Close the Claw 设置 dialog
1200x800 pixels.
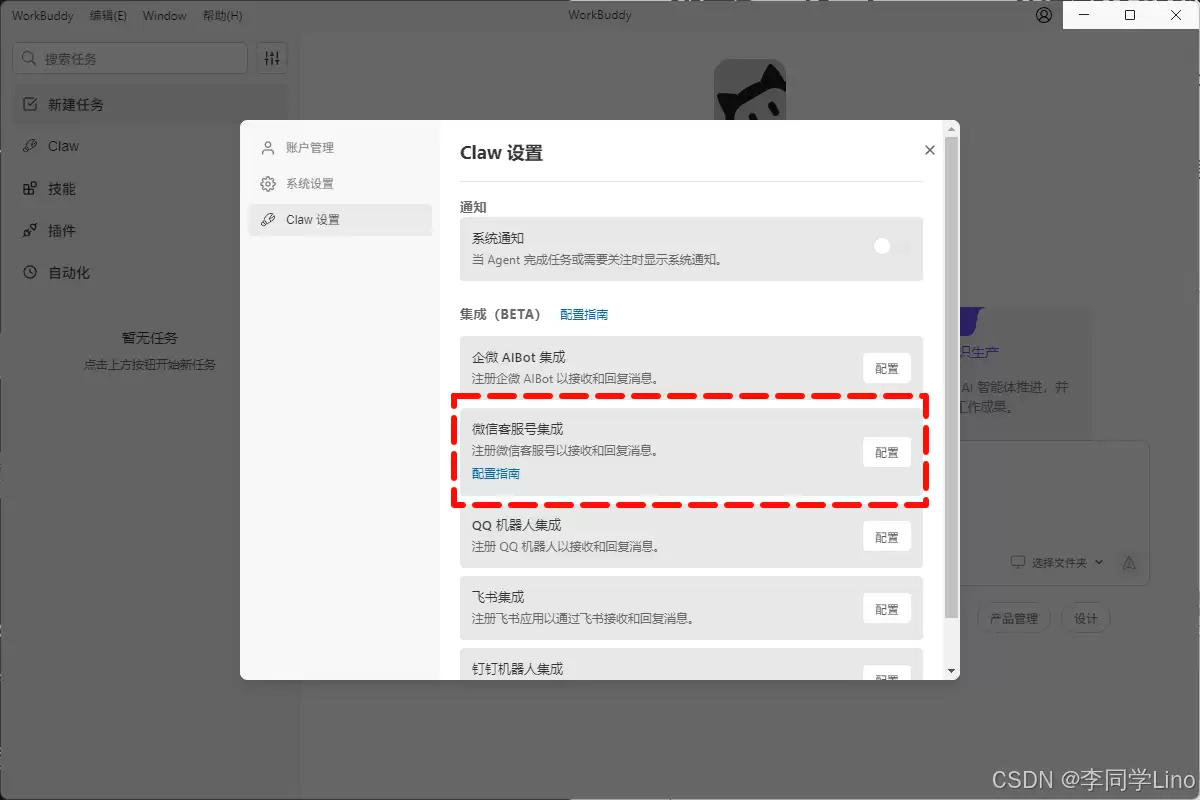pyautogui.click(x=930, y=150)
